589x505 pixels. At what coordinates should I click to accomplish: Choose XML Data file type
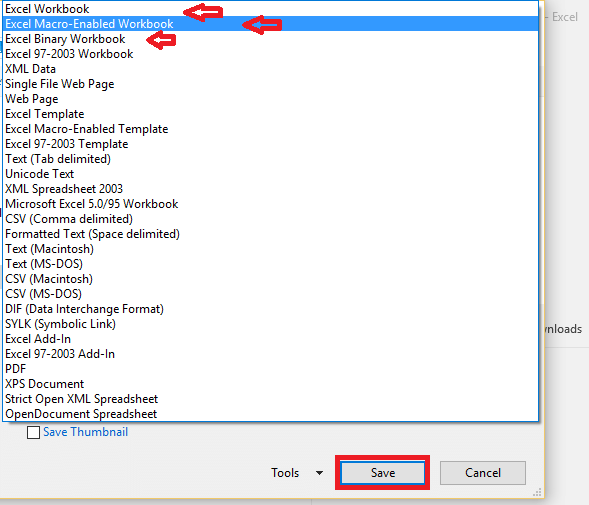point(270,69)
